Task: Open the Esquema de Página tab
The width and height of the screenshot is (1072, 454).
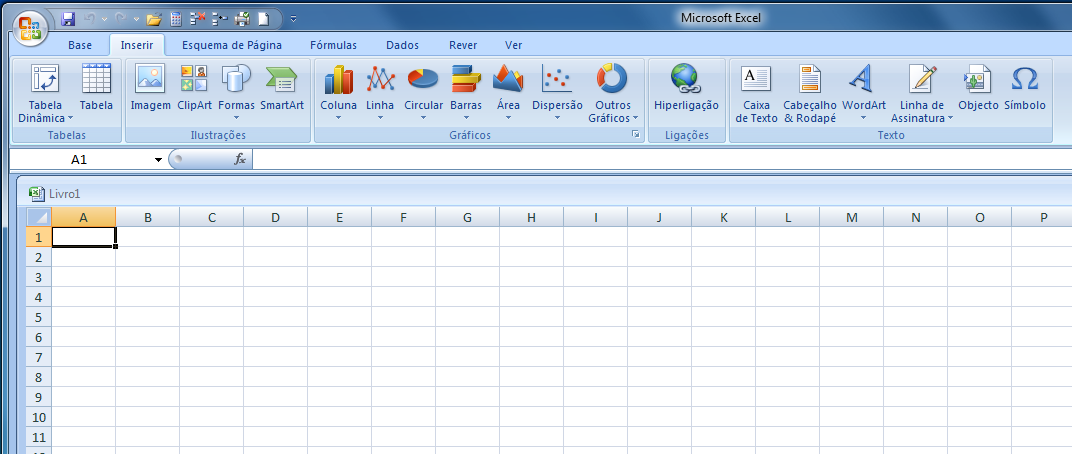Action: [x=231, y=45]
